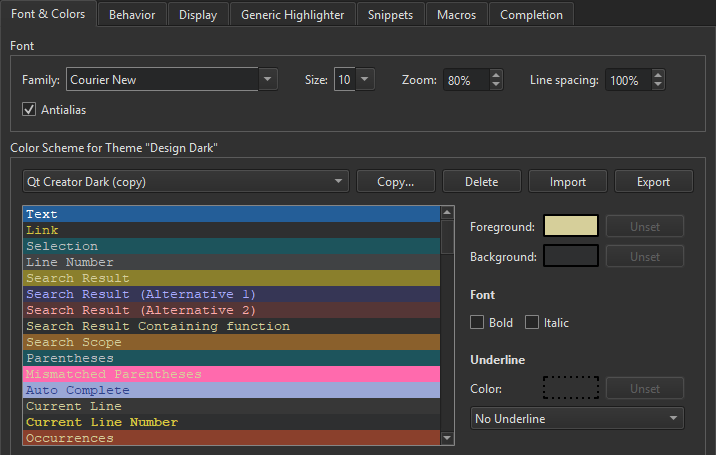
Task: Click the Underline color swatch
Action: coord(570,388)
